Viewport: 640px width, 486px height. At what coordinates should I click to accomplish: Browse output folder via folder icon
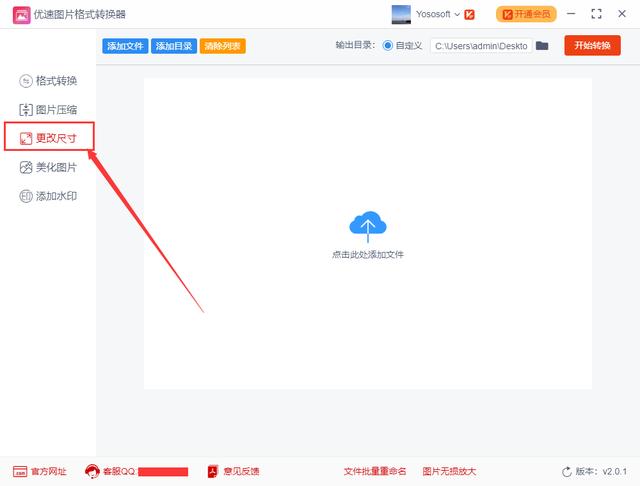pos(542,45)
